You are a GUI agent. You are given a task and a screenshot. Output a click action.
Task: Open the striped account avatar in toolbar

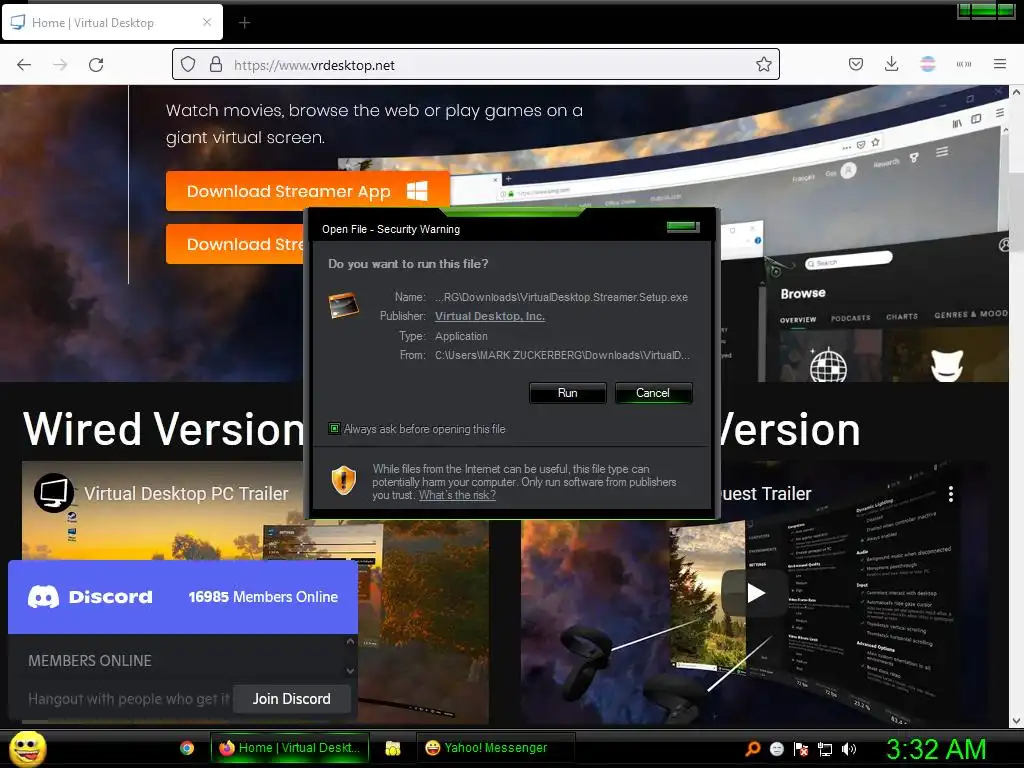(928, 64)
